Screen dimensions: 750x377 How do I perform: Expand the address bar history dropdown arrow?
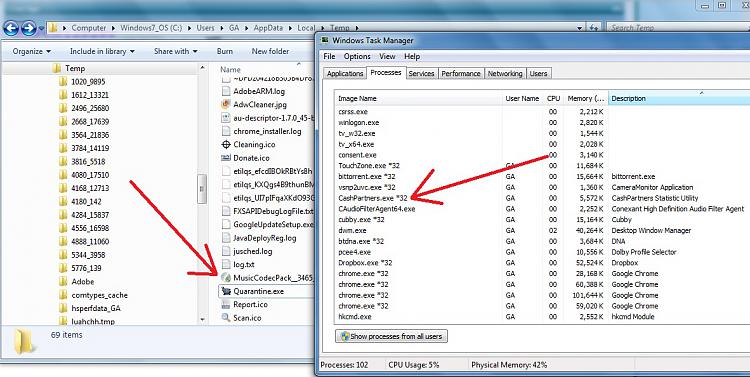[580, 28]
